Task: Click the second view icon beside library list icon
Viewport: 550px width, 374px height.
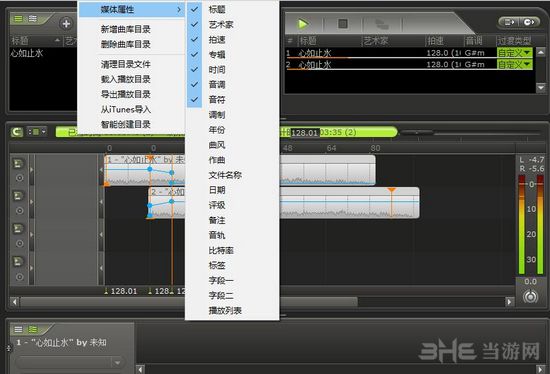Action: coord(33,19)
